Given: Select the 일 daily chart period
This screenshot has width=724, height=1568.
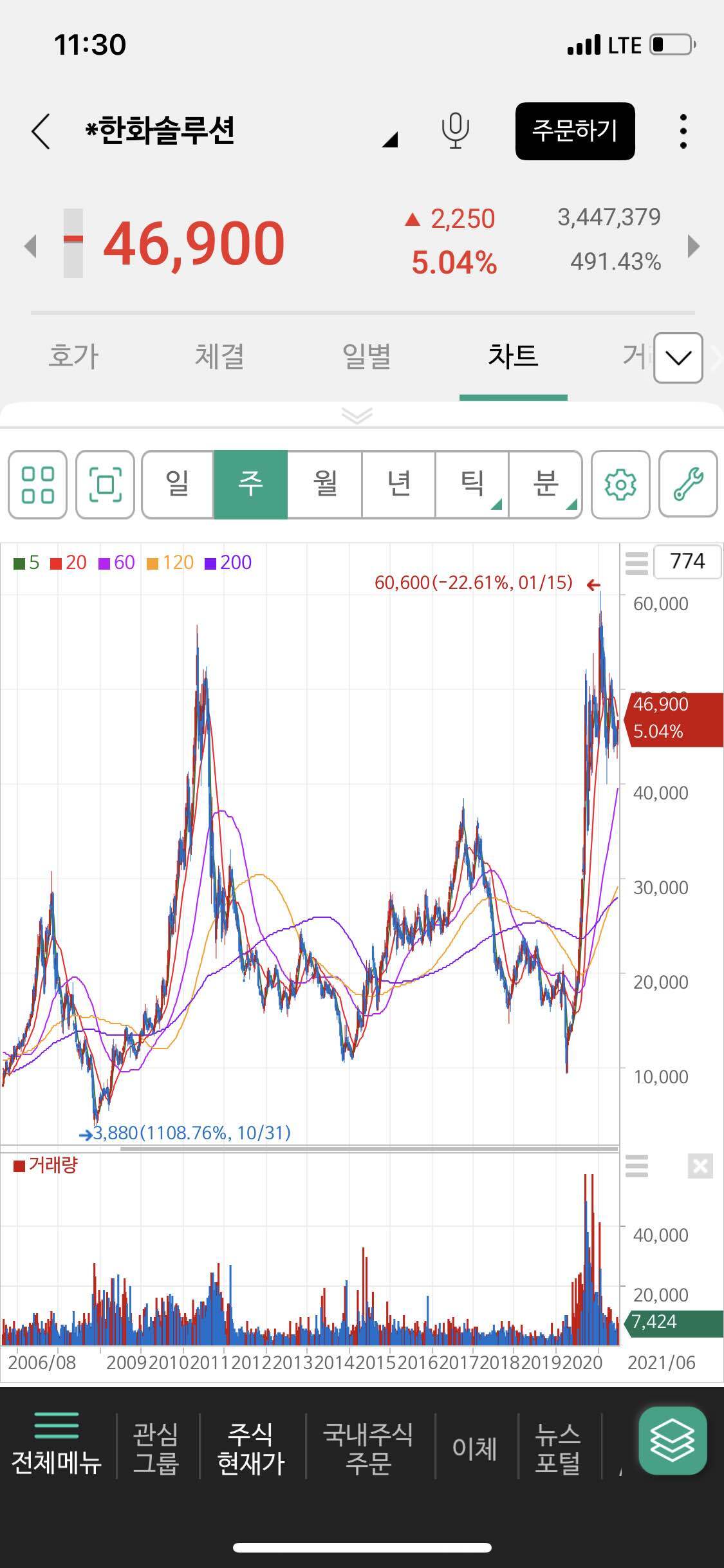Looking at the screenshot, I should pyautogui.click(x=178, y=484).
